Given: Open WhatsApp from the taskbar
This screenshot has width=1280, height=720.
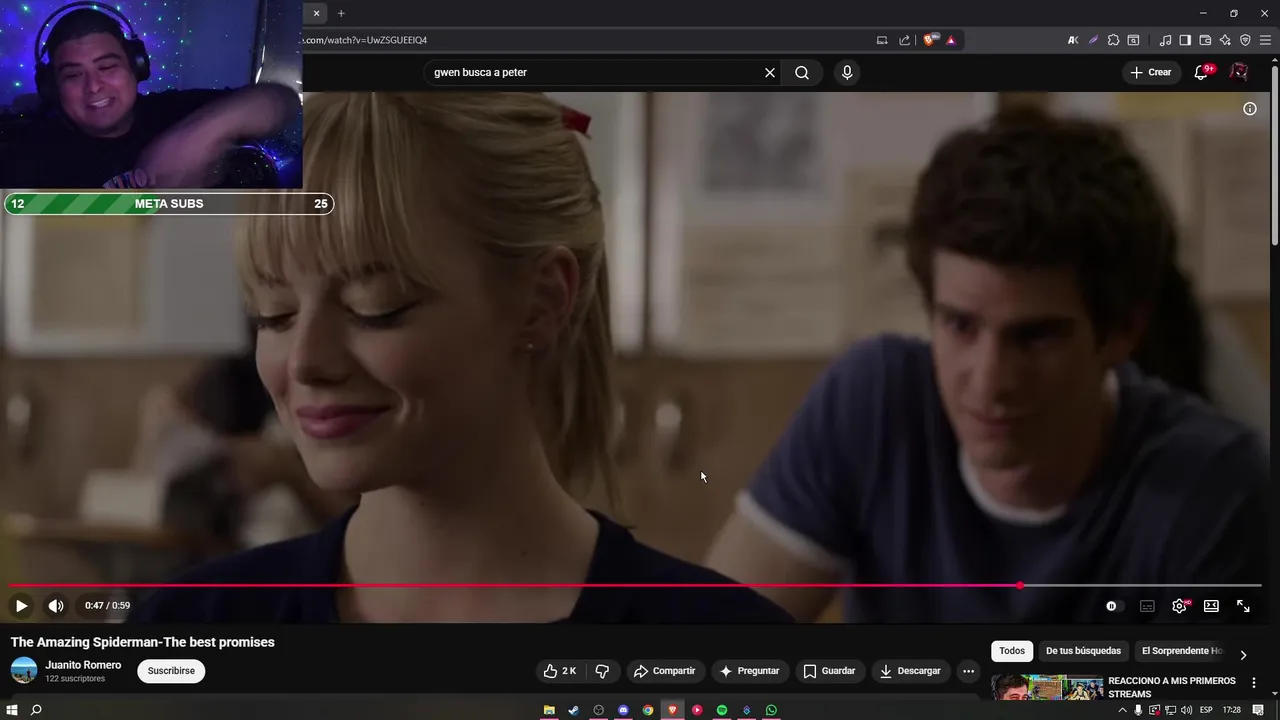Looking at the screenshot, I should pos(771,710).
